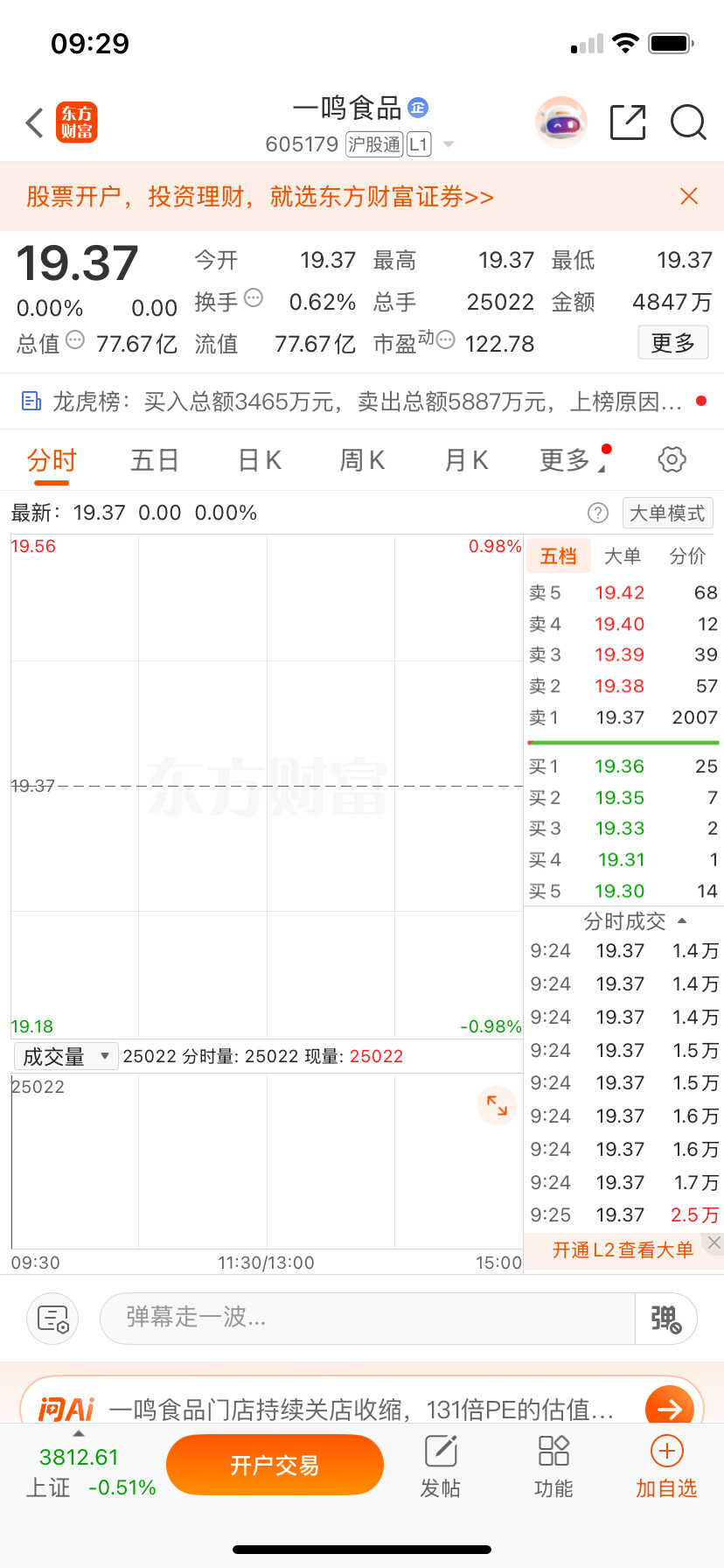Screen dimensions: 724x1568
Task: Switch to 月K tab
Action: pyautogui.click(x=467, y=460)
